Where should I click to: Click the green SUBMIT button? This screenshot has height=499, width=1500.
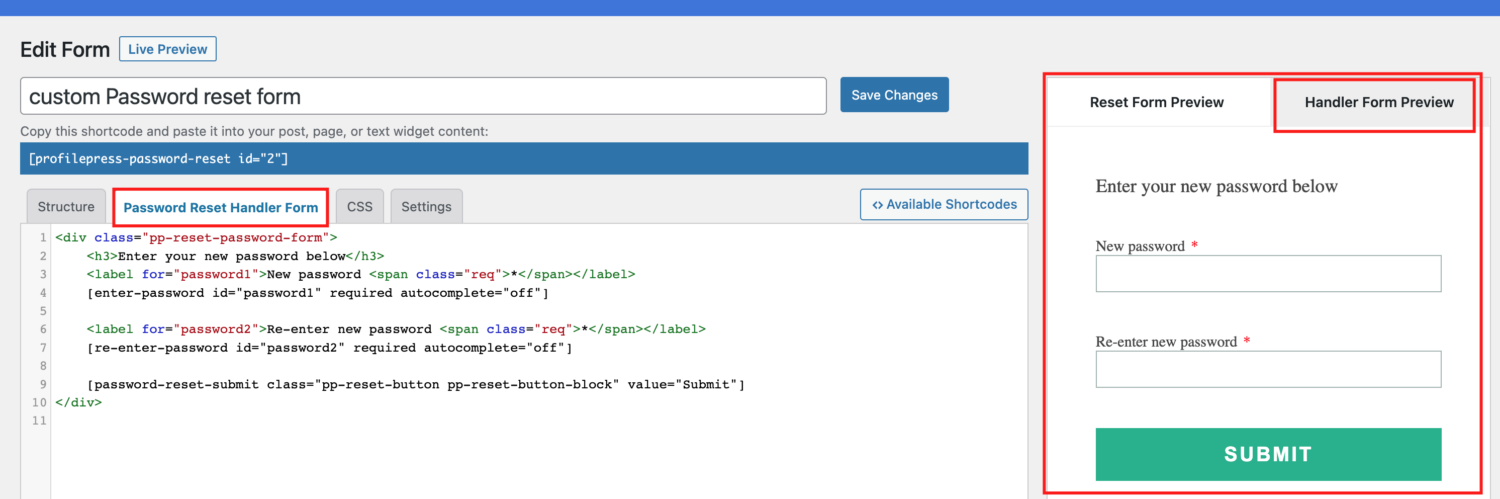click(1268, 454)
